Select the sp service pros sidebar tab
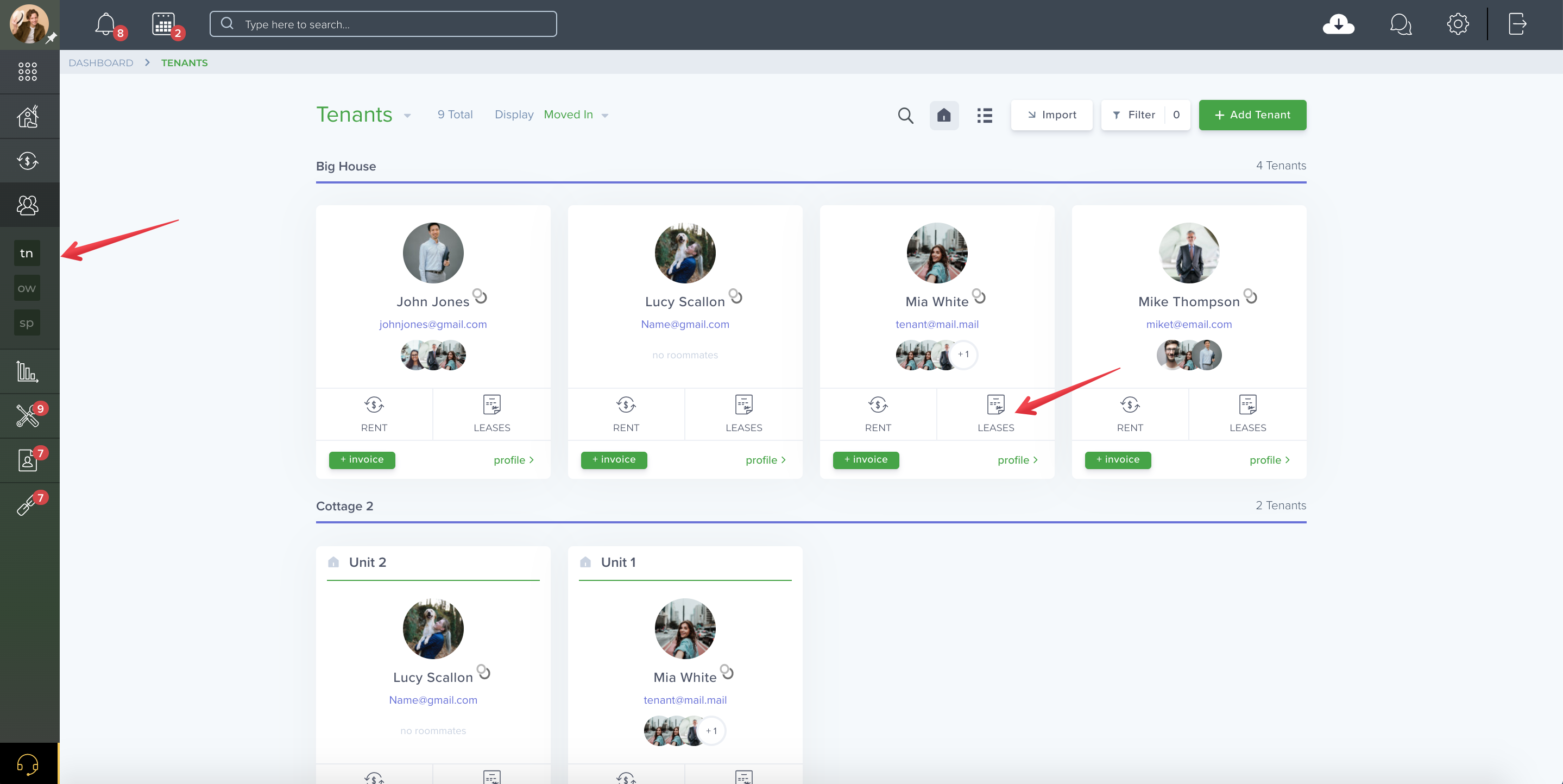The width and height of the screenshot is (1563, 784). [x=27, y=323]
